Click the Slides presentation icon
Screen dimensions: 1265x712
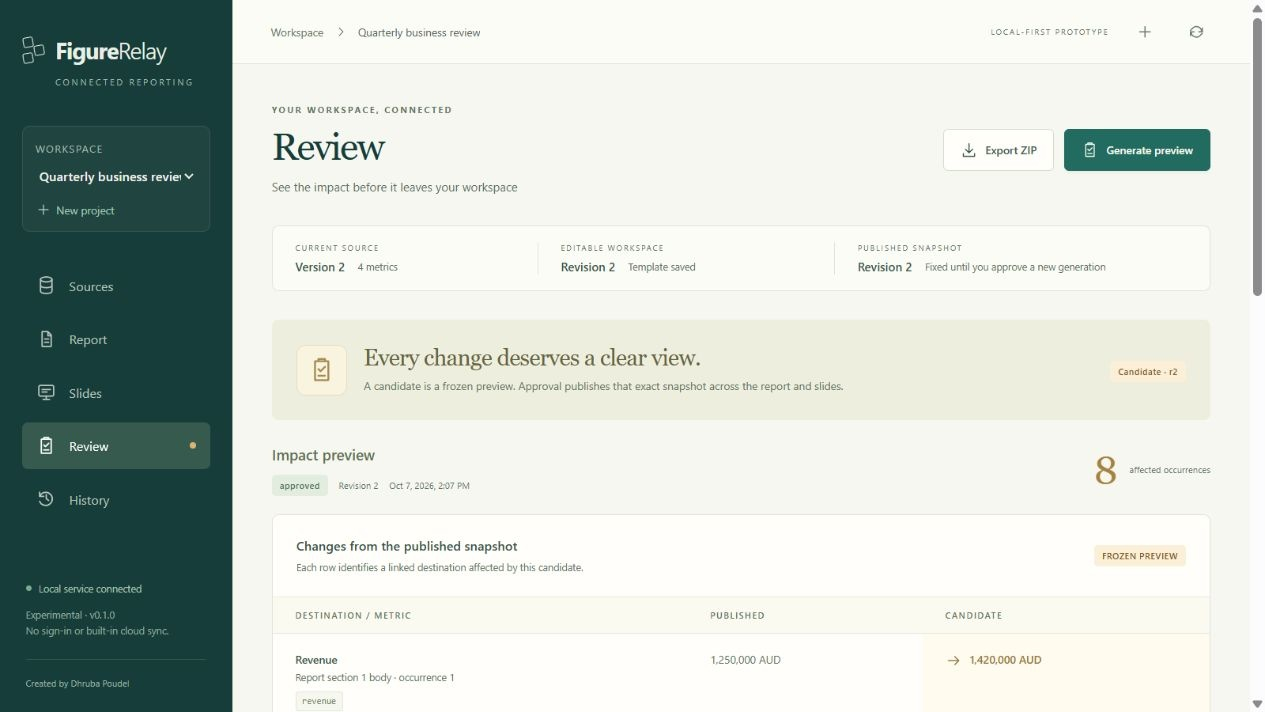[x=46, y=392]
